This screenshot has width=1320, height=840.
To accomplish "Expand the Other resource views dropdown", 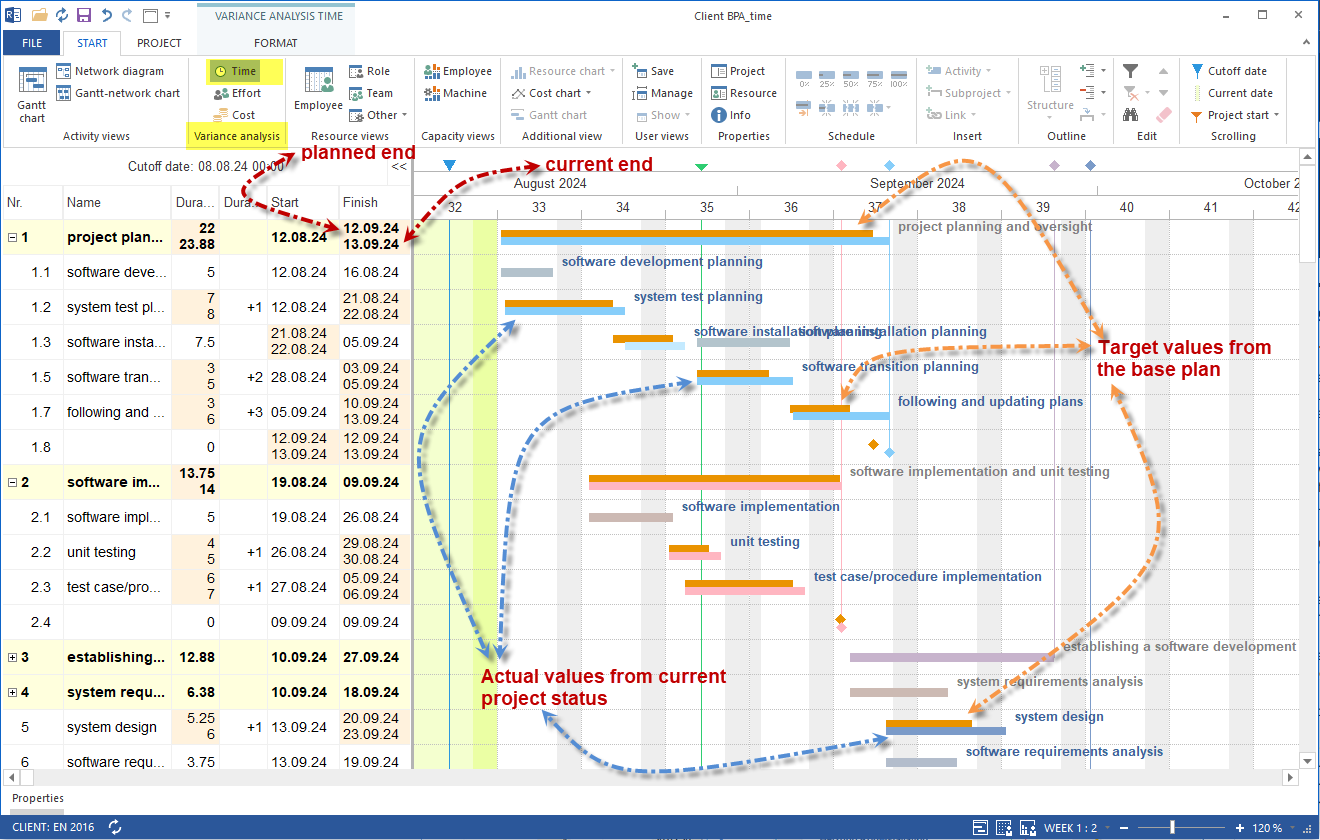I will tap(378, 115).
